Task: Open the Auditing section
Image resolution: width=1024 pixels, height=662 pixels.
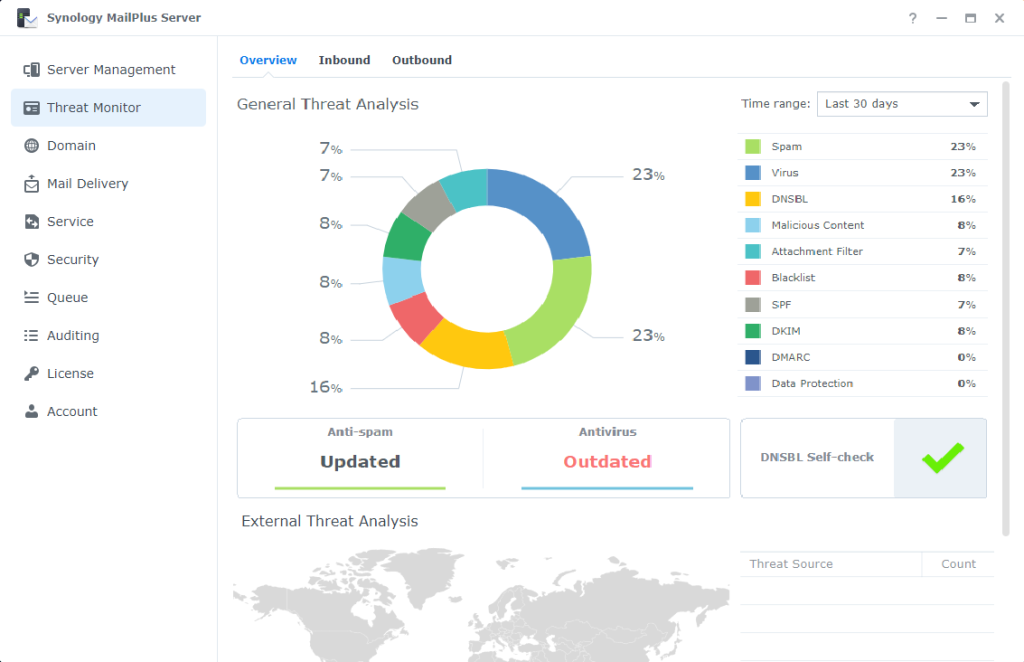Action: (108, 335)
